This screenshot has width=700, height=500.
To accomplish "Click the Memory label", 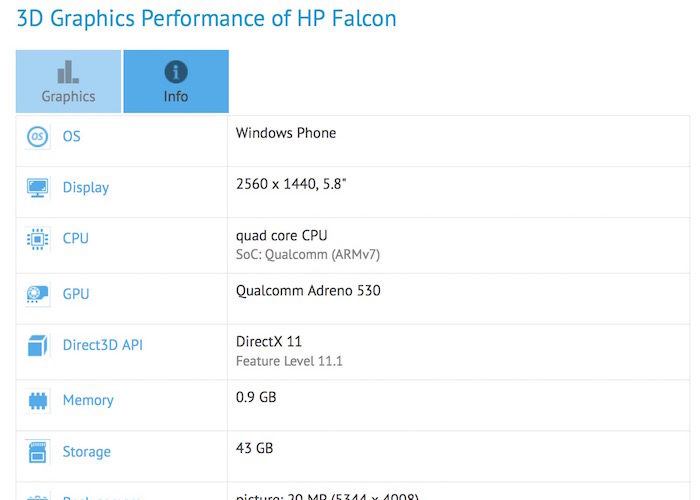I will tap(88, 400).
